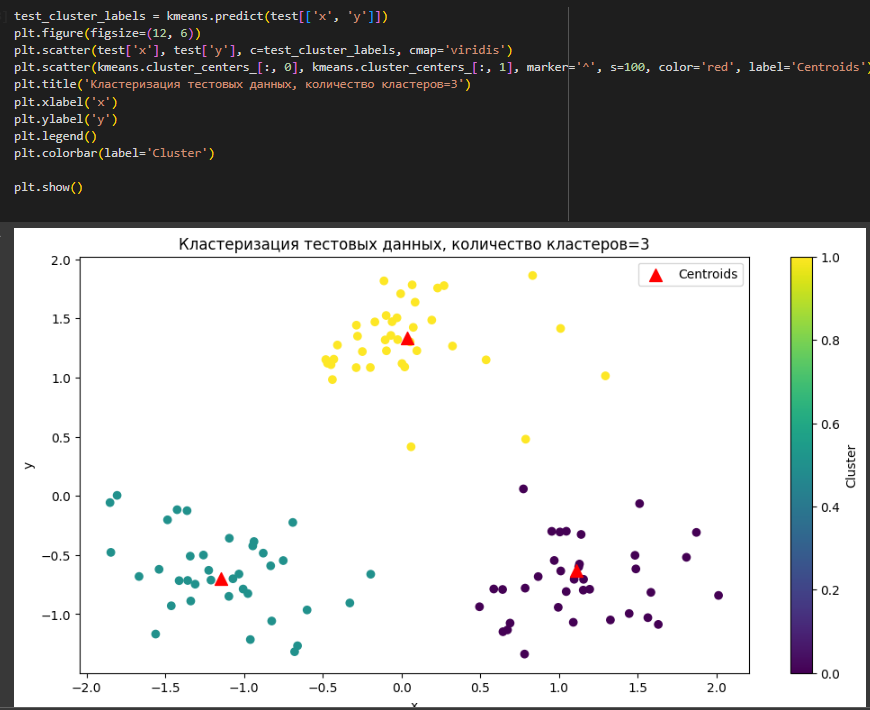Click the y-axis tick label 2.0

pos(61,260)
